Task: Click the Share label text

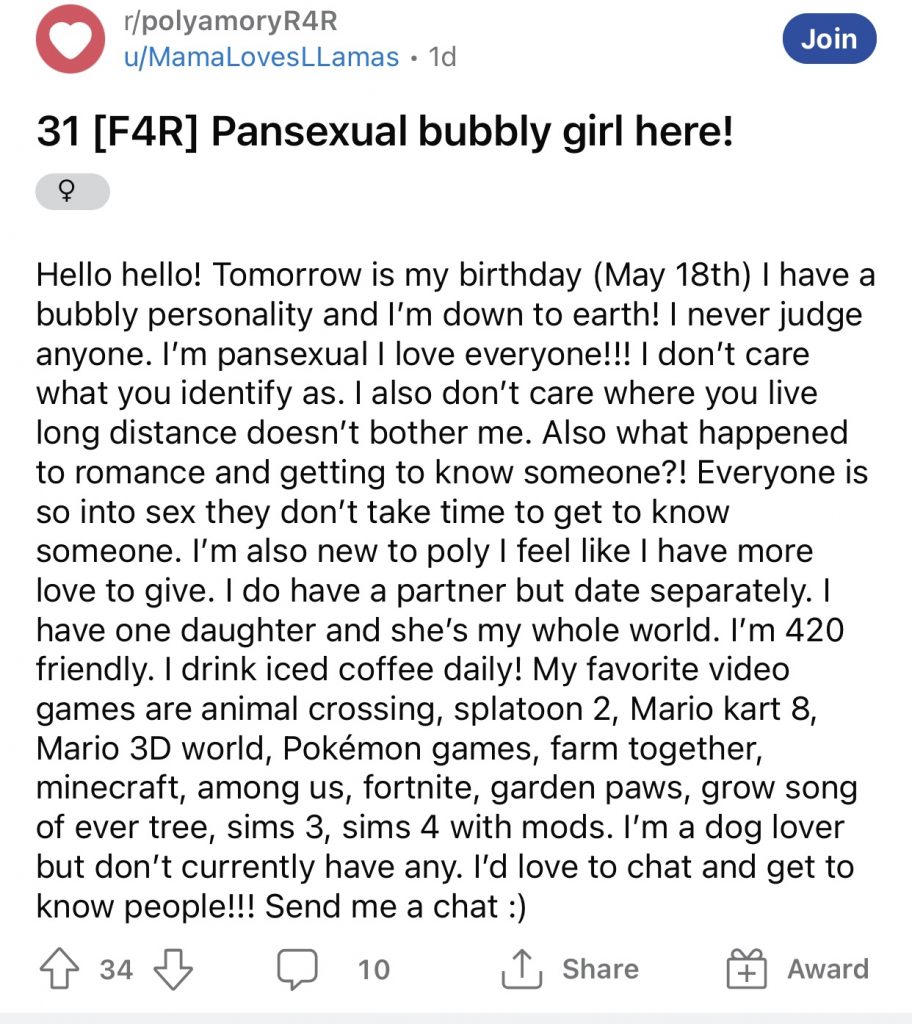Action: [601, 969]
